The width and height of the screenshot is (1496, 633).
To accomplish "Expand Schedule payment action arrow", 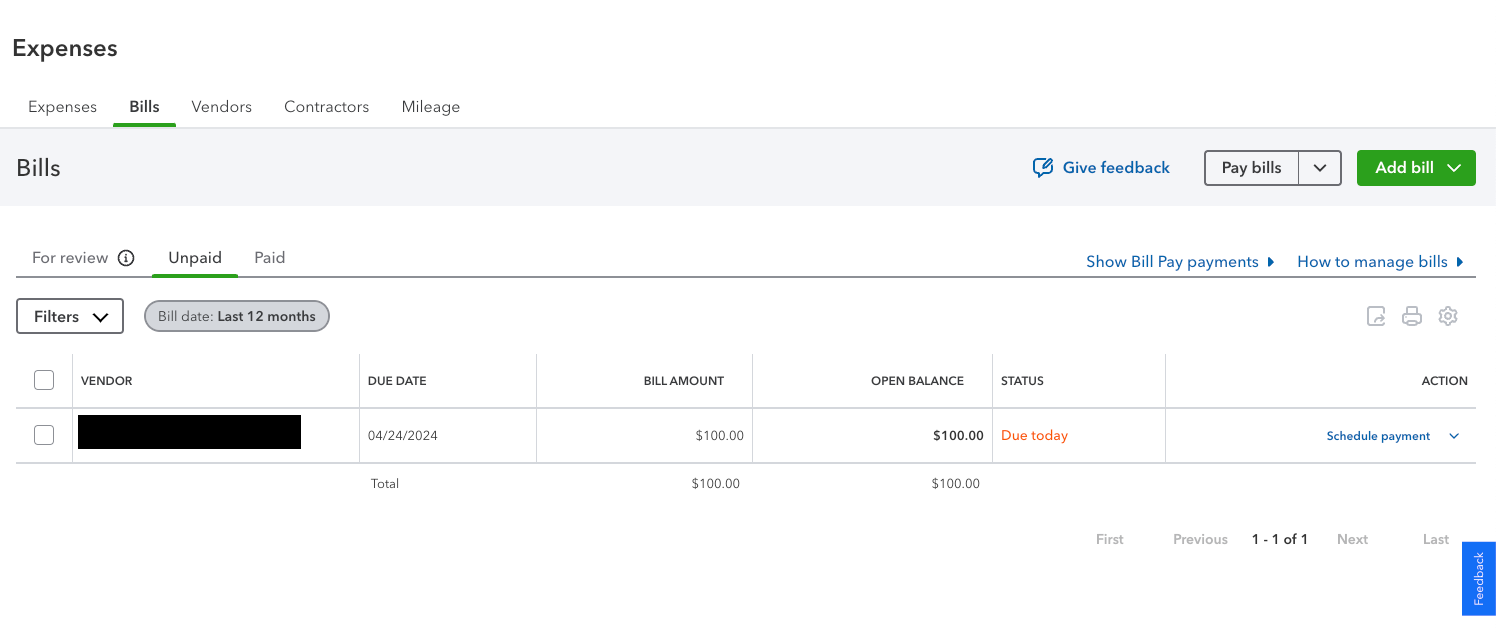I will 1454,436.
